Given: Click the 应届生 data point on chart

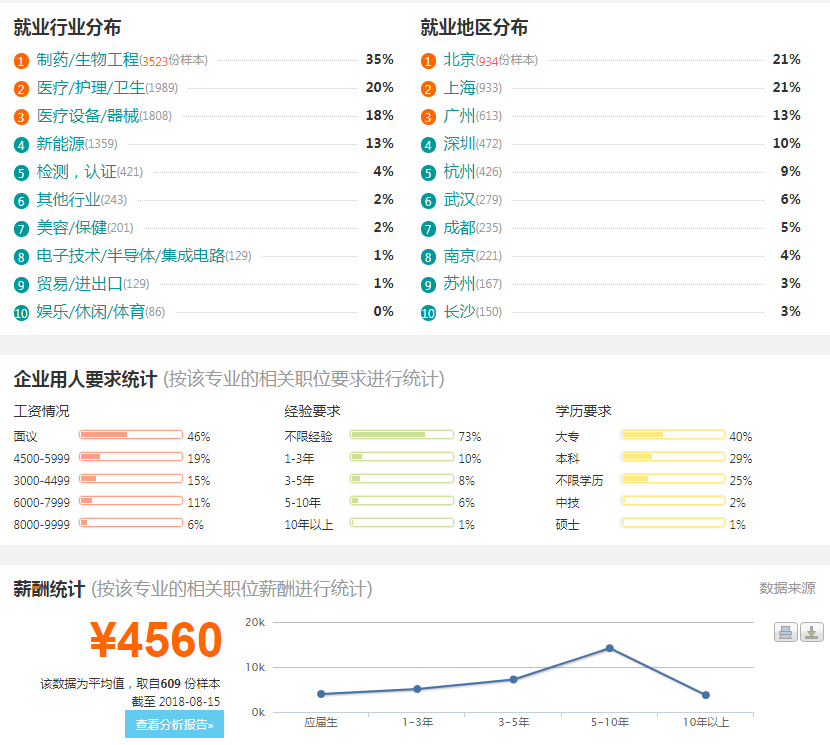Looking at the screenshot, I should [x=321, y=694].
